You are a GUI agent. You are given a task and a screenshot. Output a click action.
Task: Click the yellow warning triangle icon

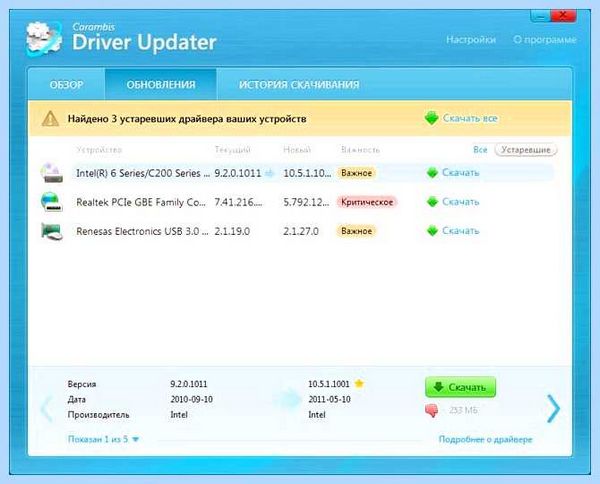coord(50,119)
